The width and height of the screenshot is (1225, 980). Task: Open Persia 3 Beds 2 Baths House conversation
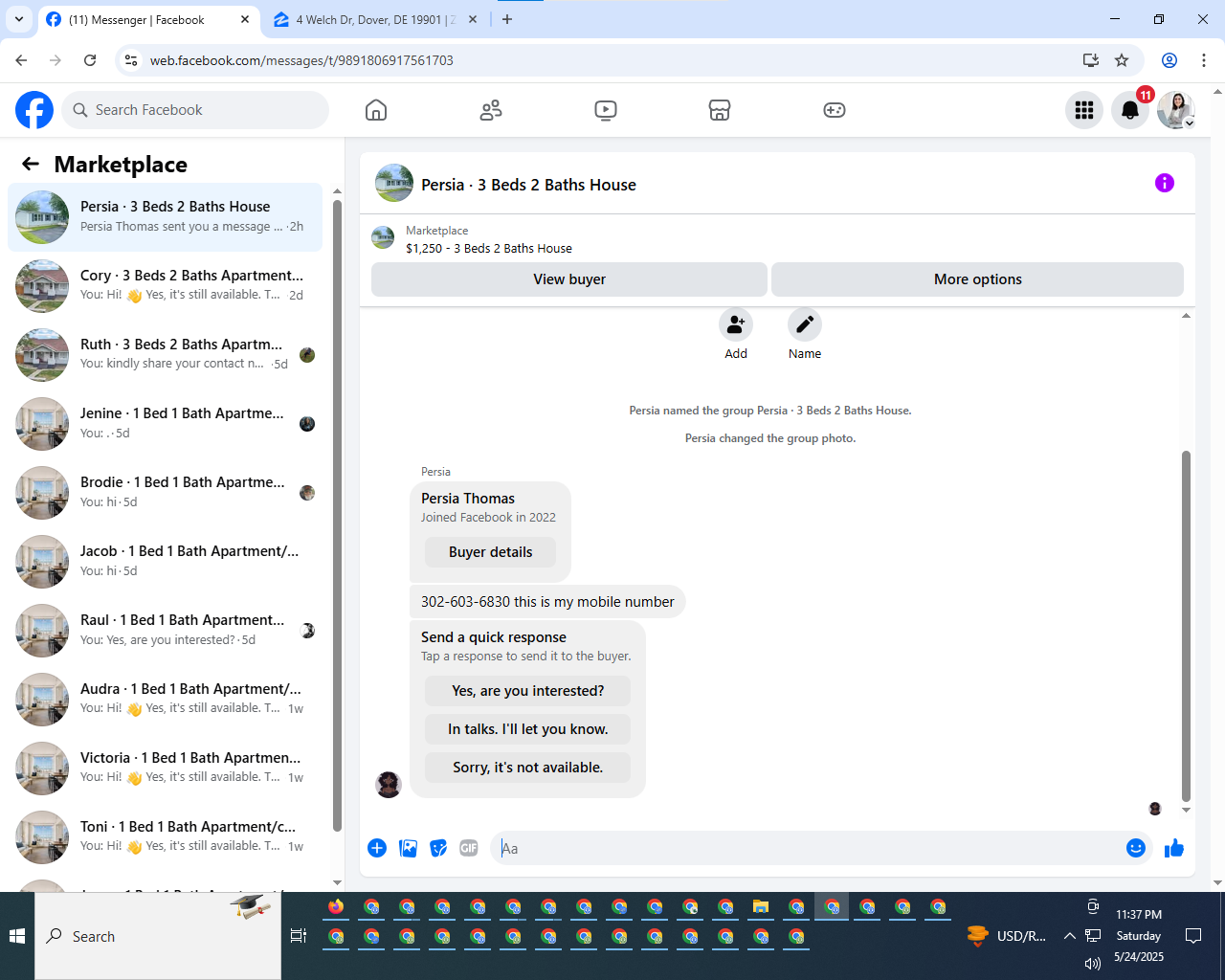pyautogui.click(x=165, y=217)
